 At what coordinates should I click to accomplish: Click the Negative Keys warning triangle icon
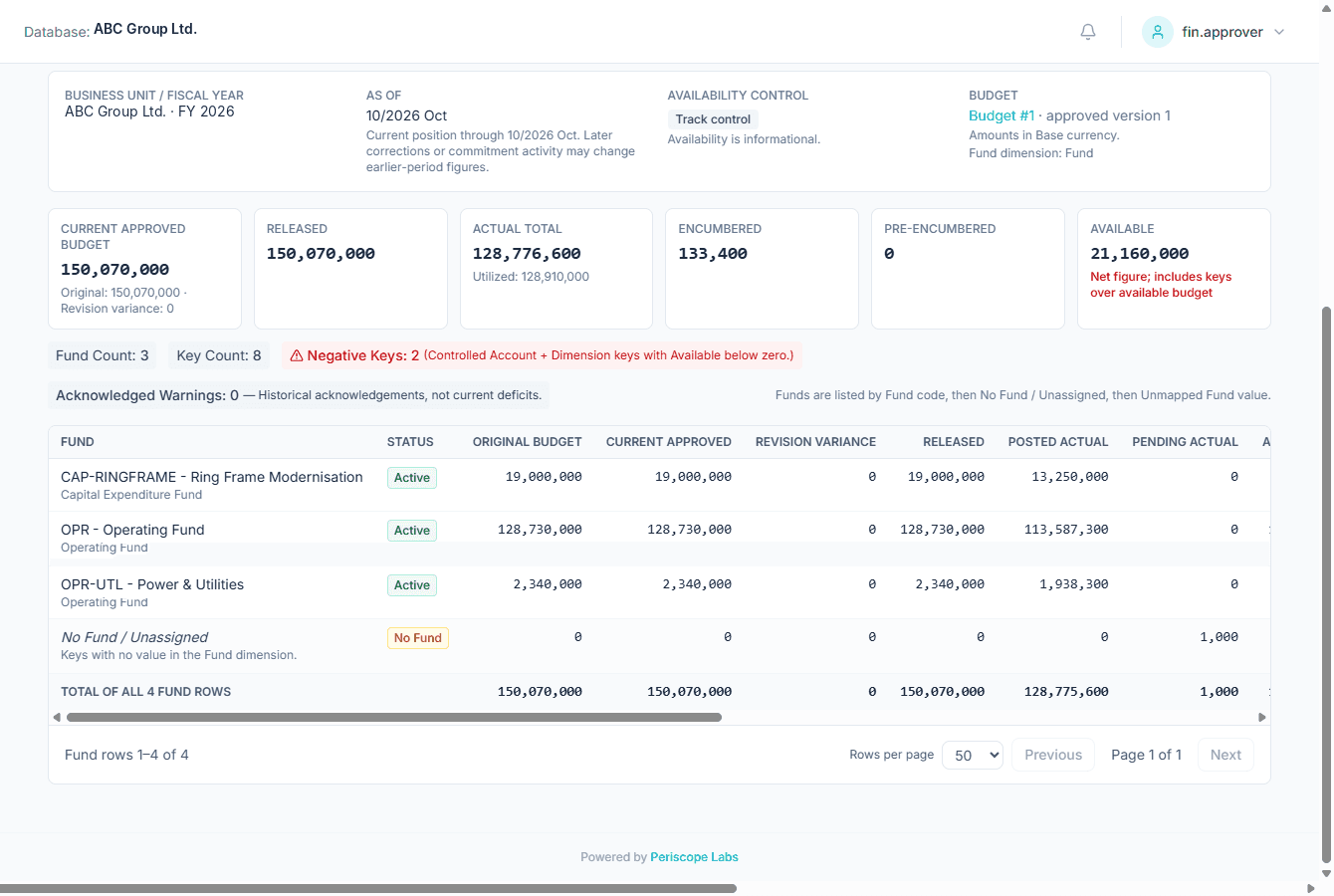pos(297,355)
